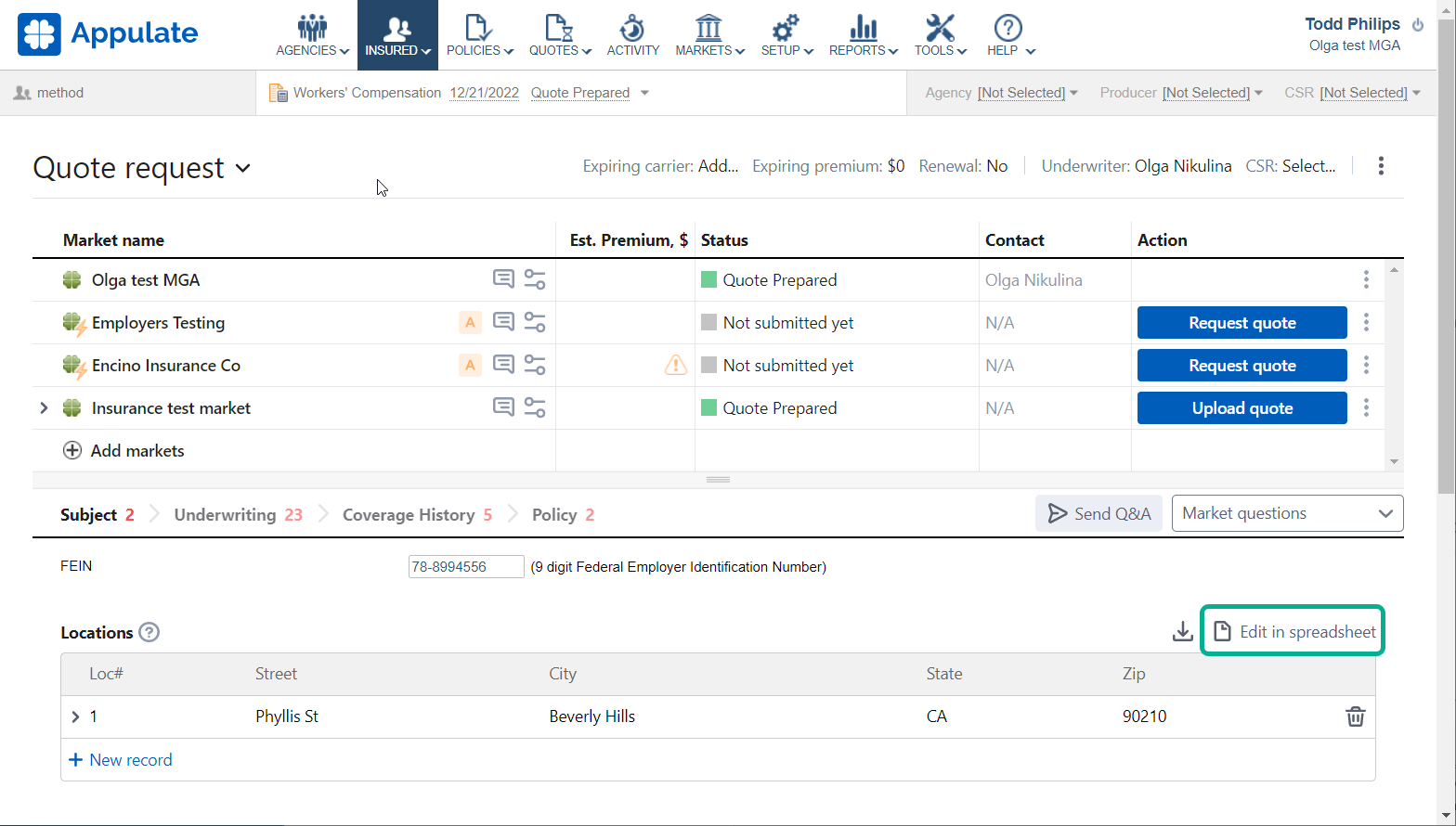Click the markets list scroll down arrow
This screenshot has width=1456, height=826.
[x=1394, y=461]
